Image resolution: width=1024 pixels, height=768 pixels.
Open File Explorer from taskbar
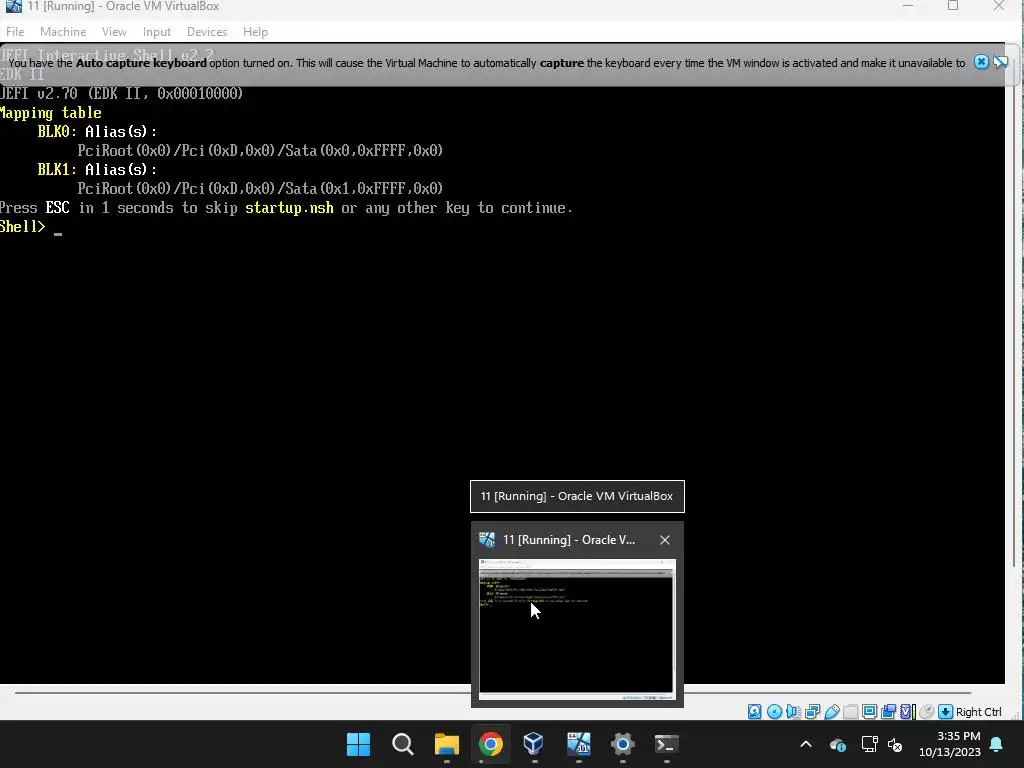pyautogui.click(x=447, y=744)
